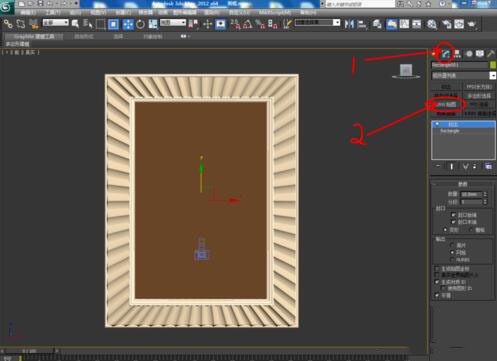This screenshot has height=361, width=497.
Task: Open the selection filter dropdown
Action: 55,23
